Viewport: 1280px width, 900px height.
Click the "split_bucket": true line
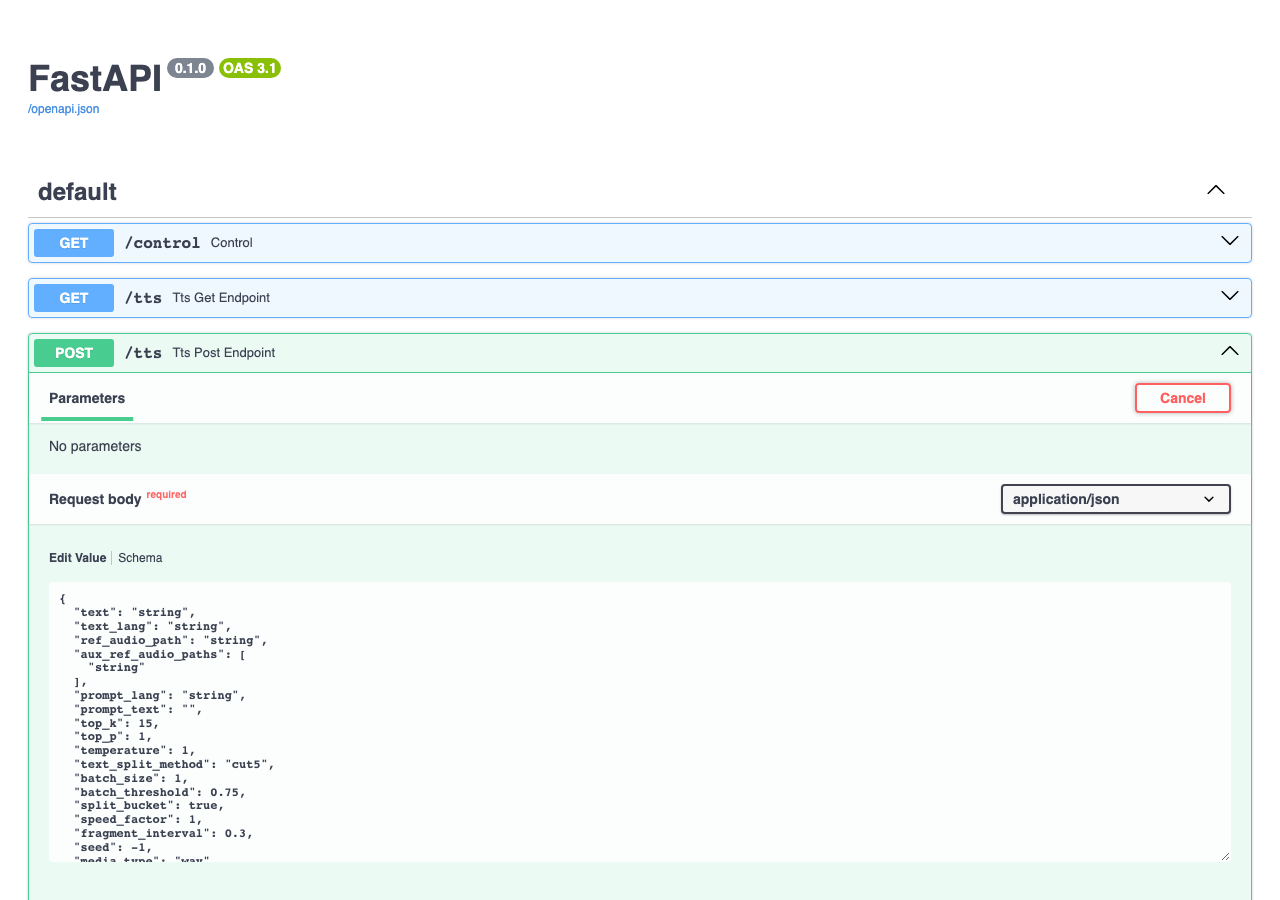coord(149,805)
